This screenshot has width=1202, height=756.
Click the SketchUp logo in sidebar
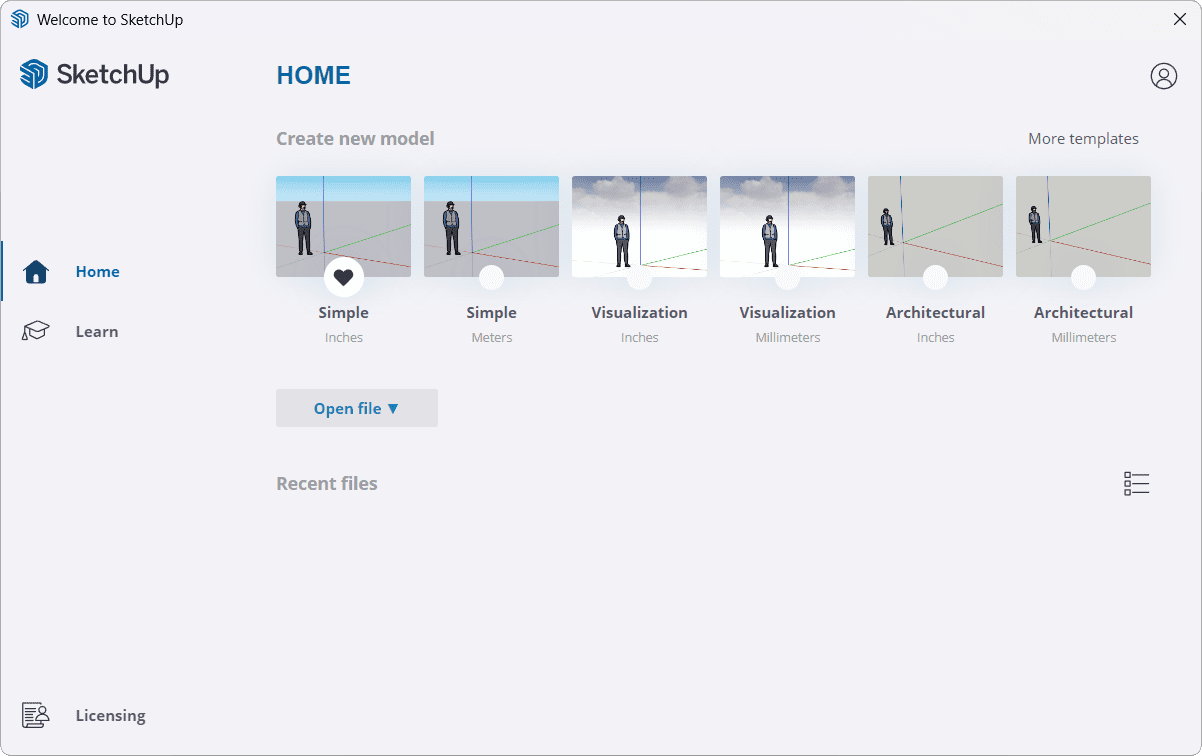point(94,75)
